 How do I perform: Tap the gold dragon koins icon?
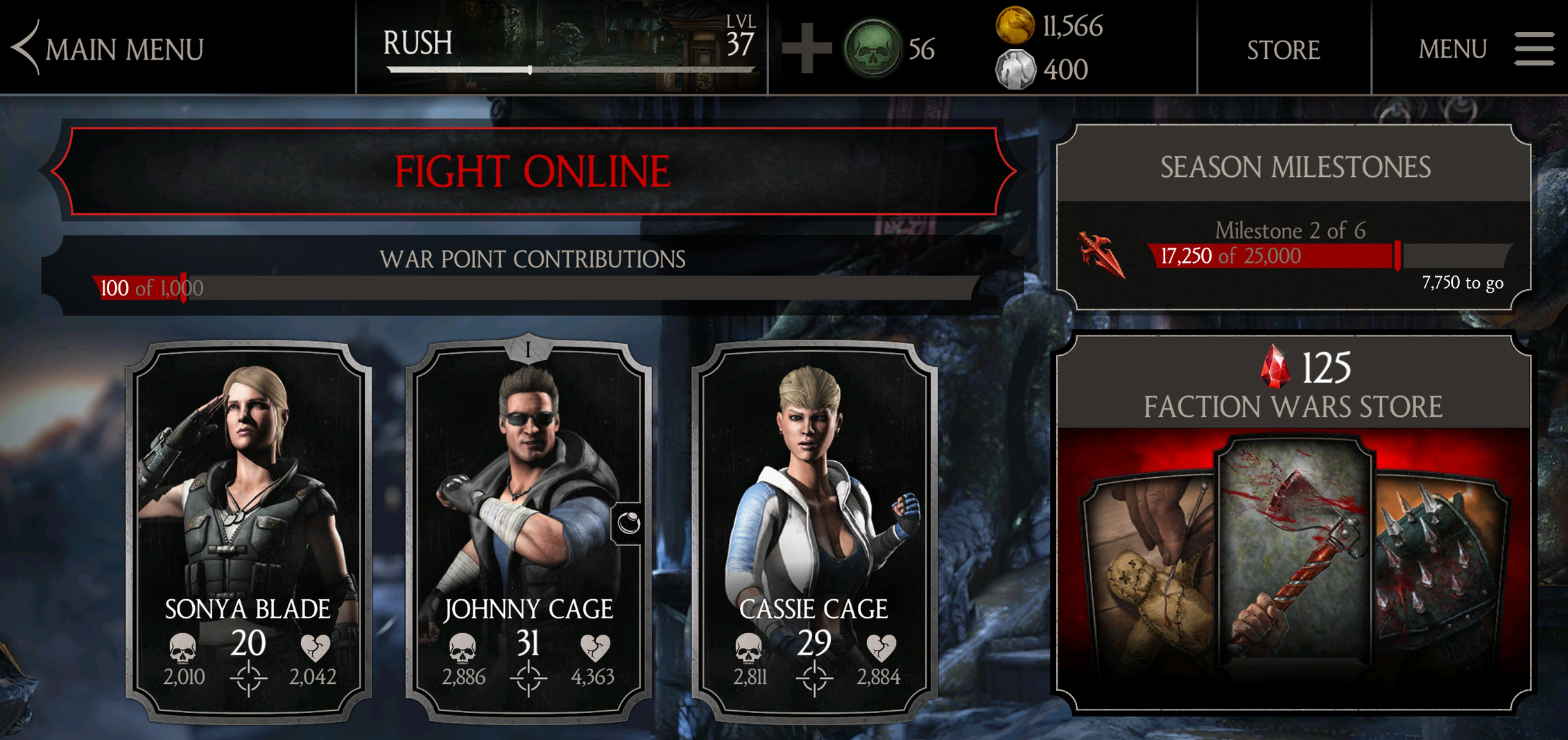(x=1015, y=25)
